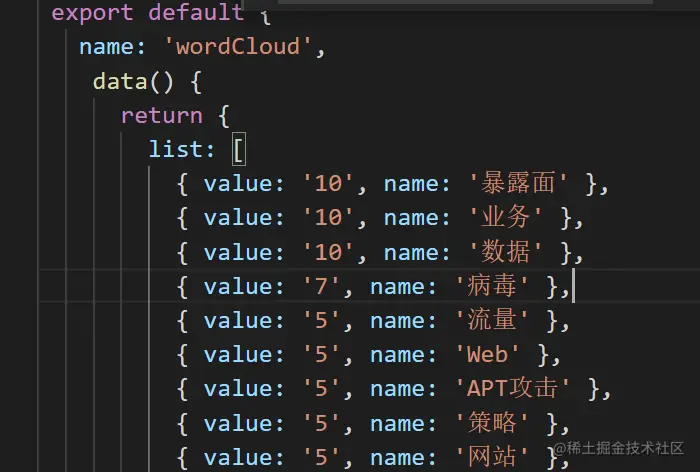This screenshot has width=700, height=472.
Task: Click the string '策略'
Action: coord(492,423)
